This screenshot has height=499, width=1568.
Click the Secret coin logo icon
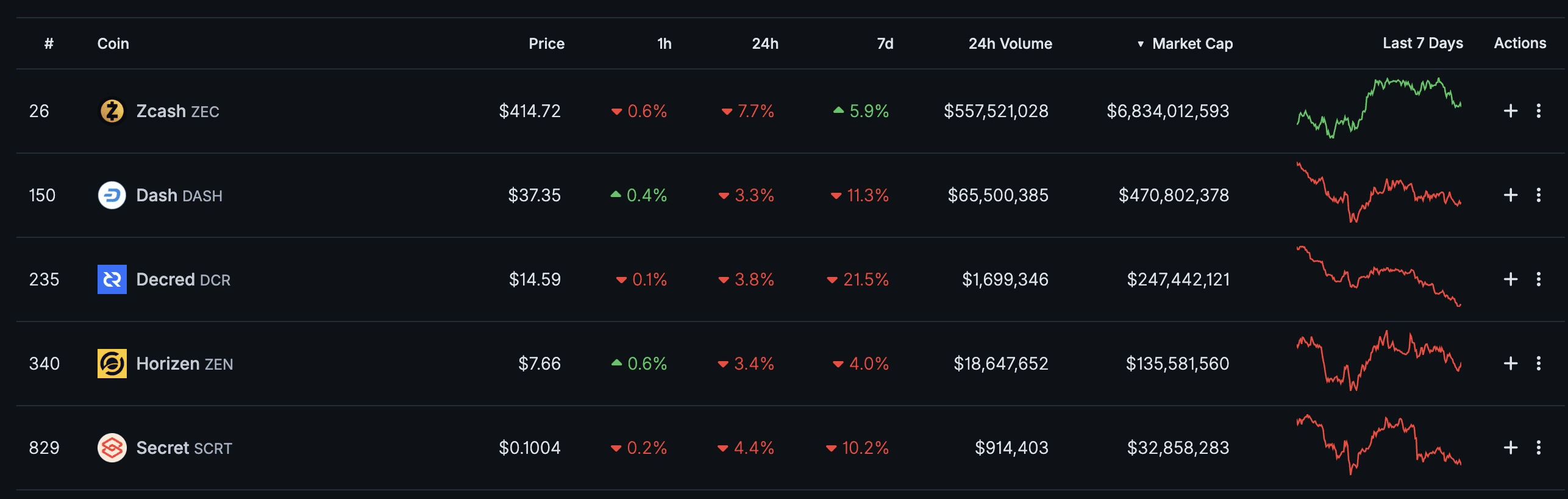[x=112, y=448]
